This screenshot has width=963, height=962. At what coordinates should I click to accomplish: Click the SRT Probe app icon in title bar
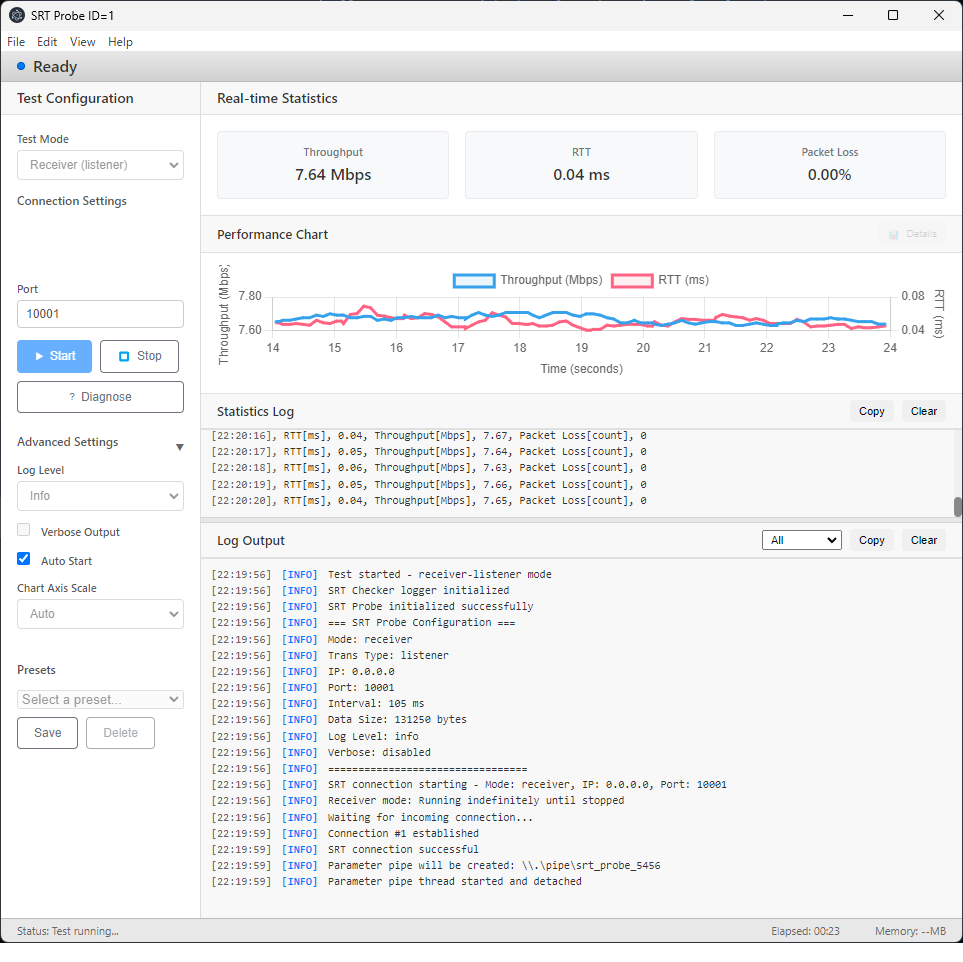17,15
